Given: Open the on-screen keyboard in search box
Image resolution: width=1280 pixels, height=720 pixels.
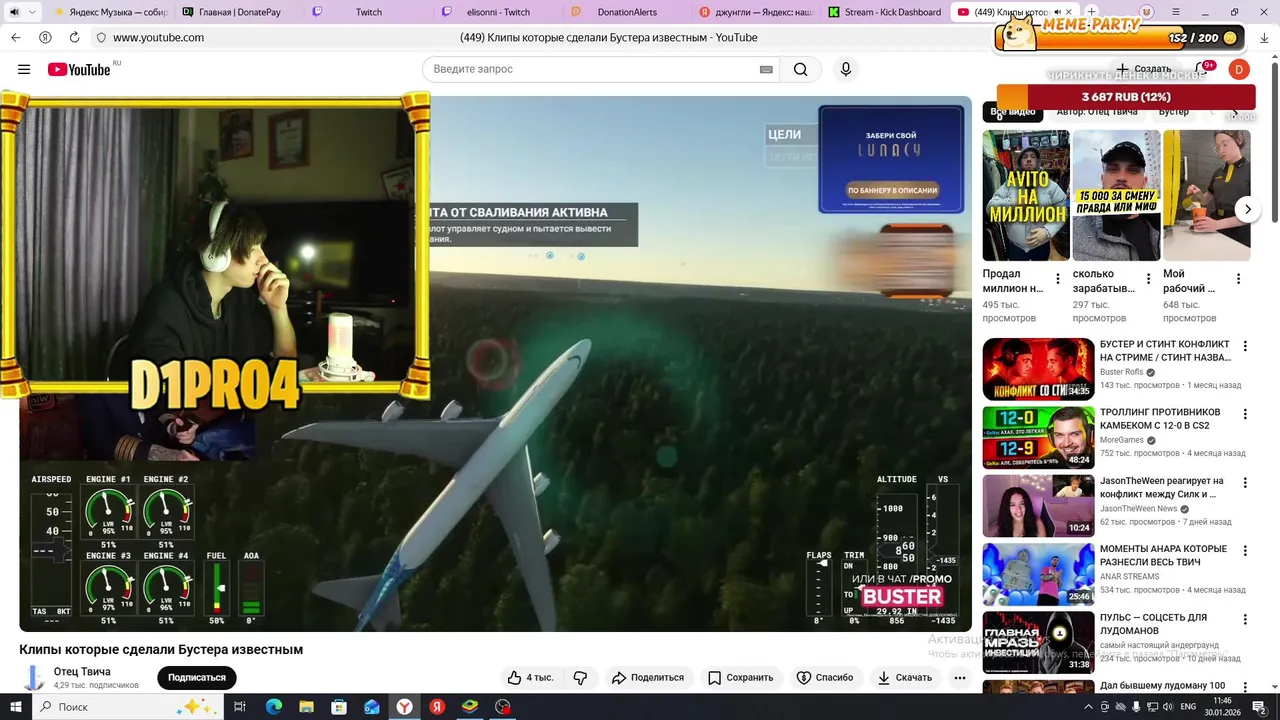Looking at the screenshot, I should 766,69.
